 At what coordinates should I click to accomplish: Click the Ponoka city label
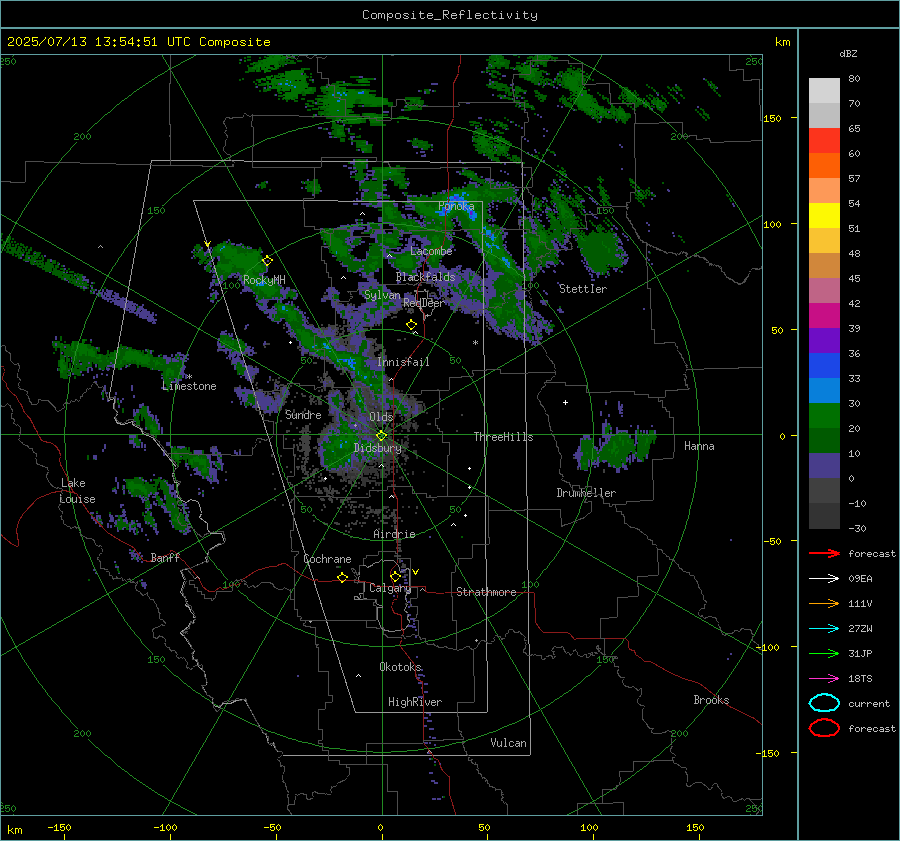tap(456, 206)
